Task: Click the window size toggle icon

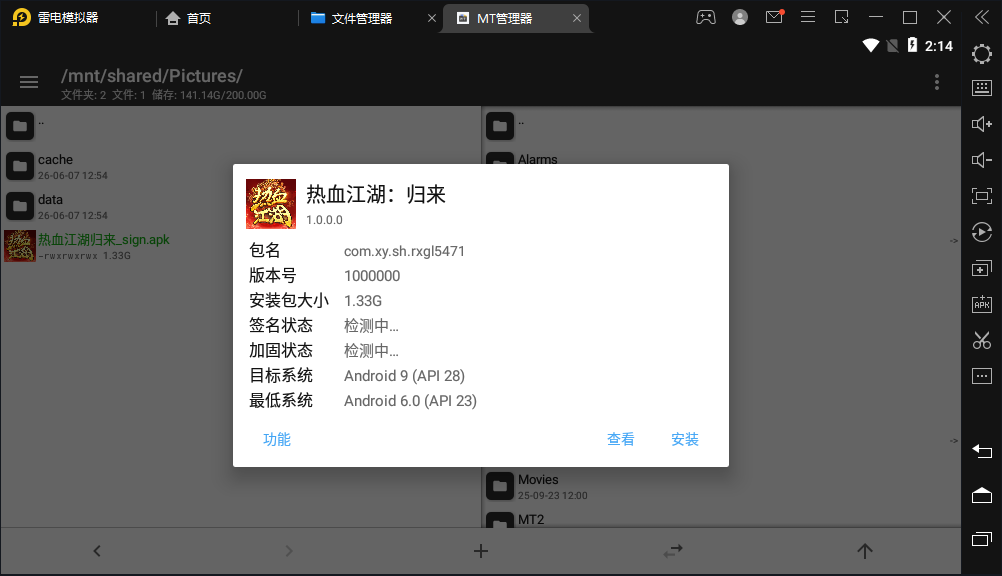Action: click(842, 17)
